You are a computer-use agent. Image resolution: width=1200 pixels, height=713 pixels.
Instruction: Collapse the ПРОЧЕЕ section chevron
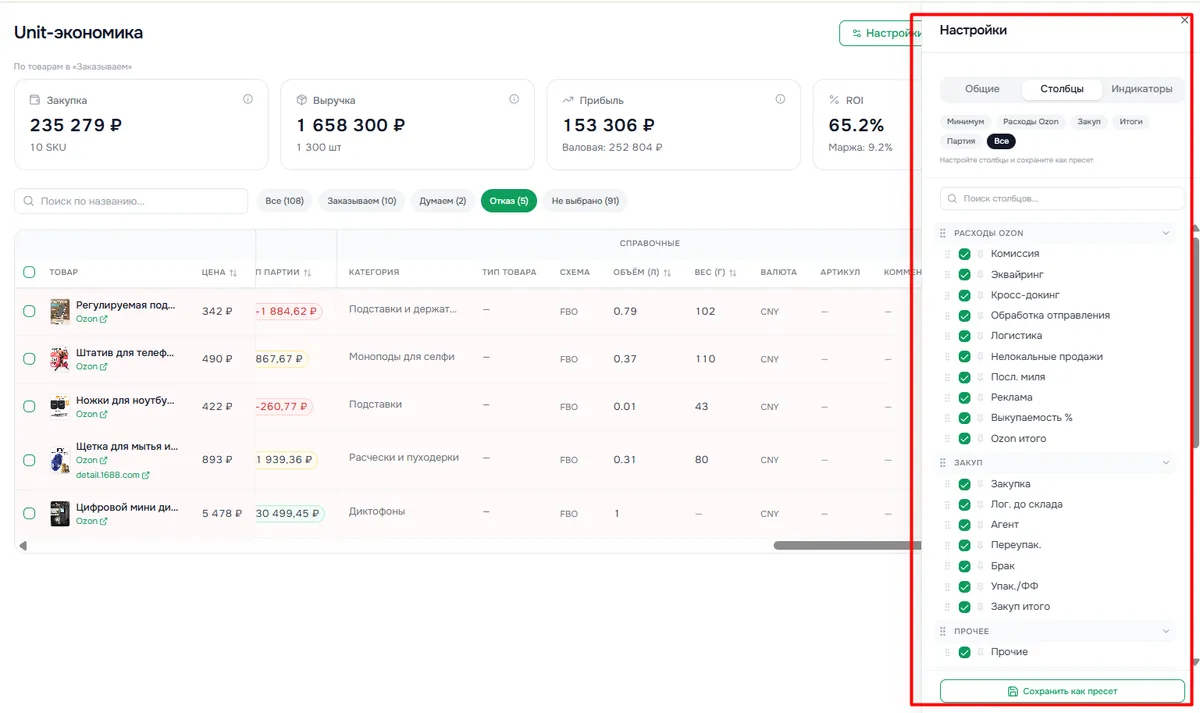coord(1165,631)
